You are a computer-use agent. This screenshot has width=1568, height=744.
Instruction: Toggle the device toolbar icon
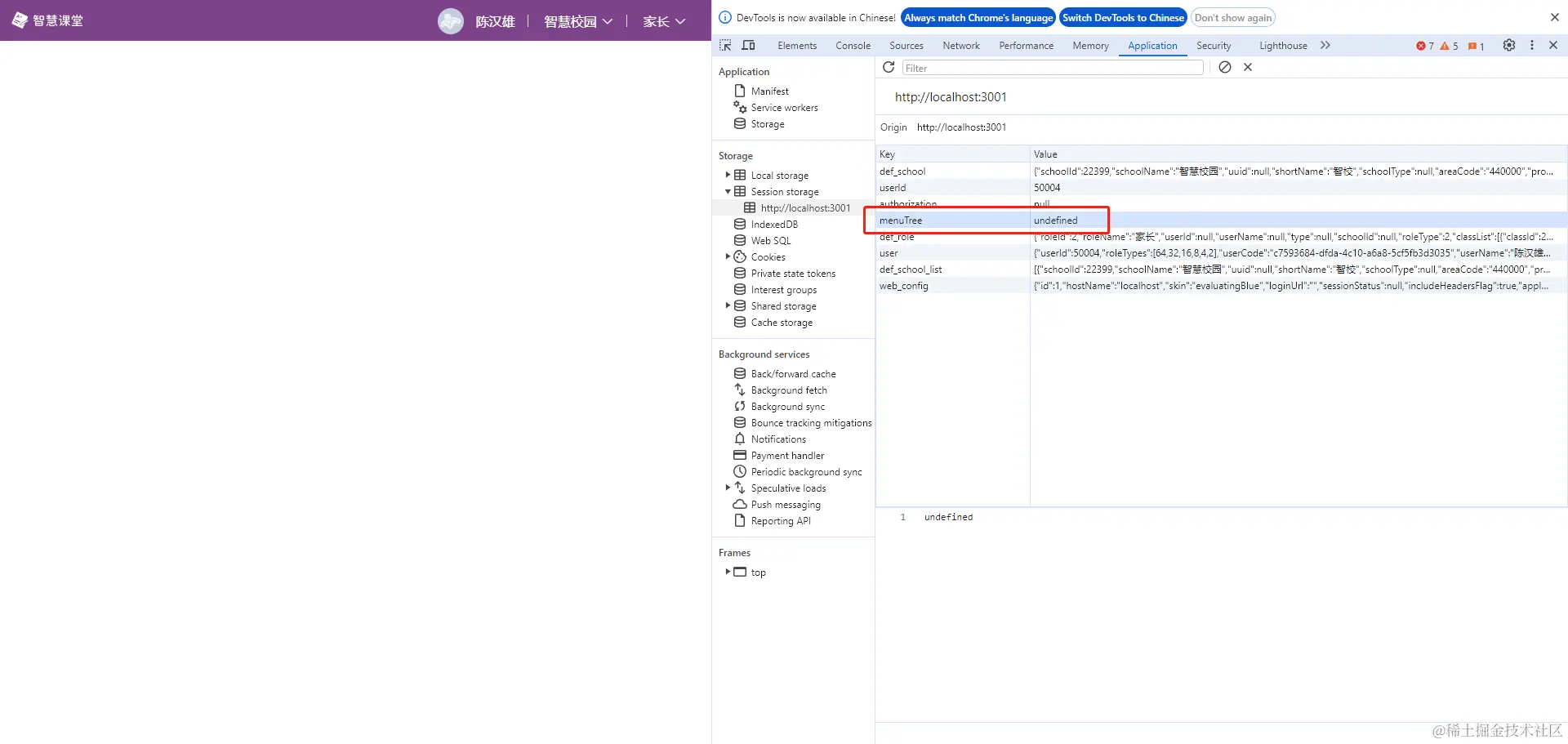(x=748, y=46)
